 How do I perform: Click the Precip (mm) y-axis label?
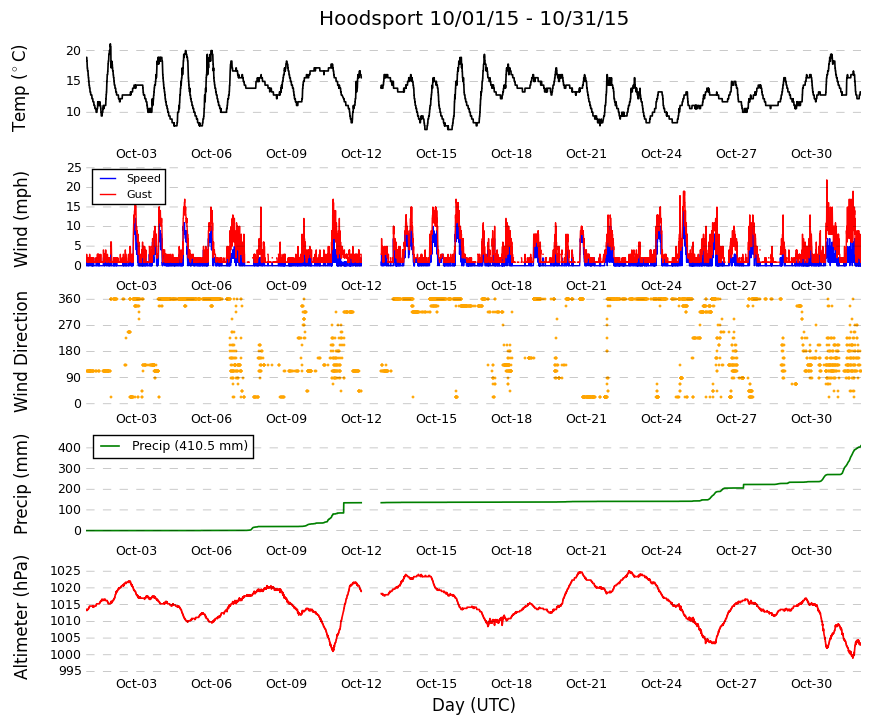point(19,484)
